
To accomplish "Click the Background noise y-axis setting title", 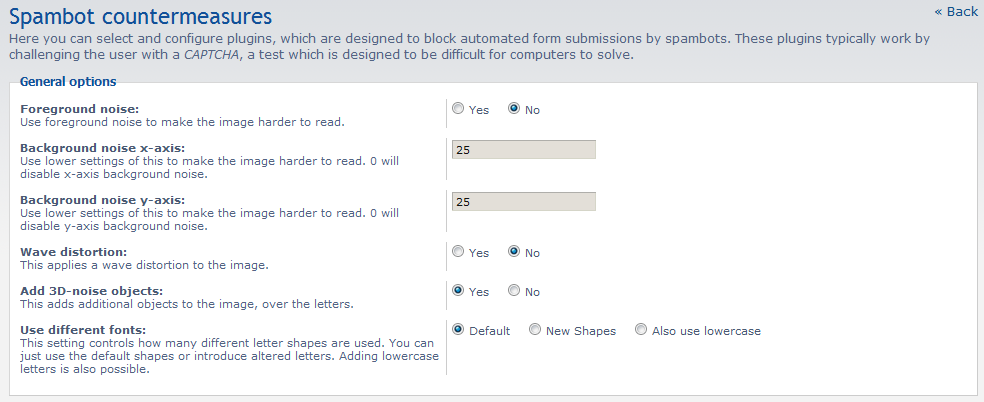I will pos(102,200).
